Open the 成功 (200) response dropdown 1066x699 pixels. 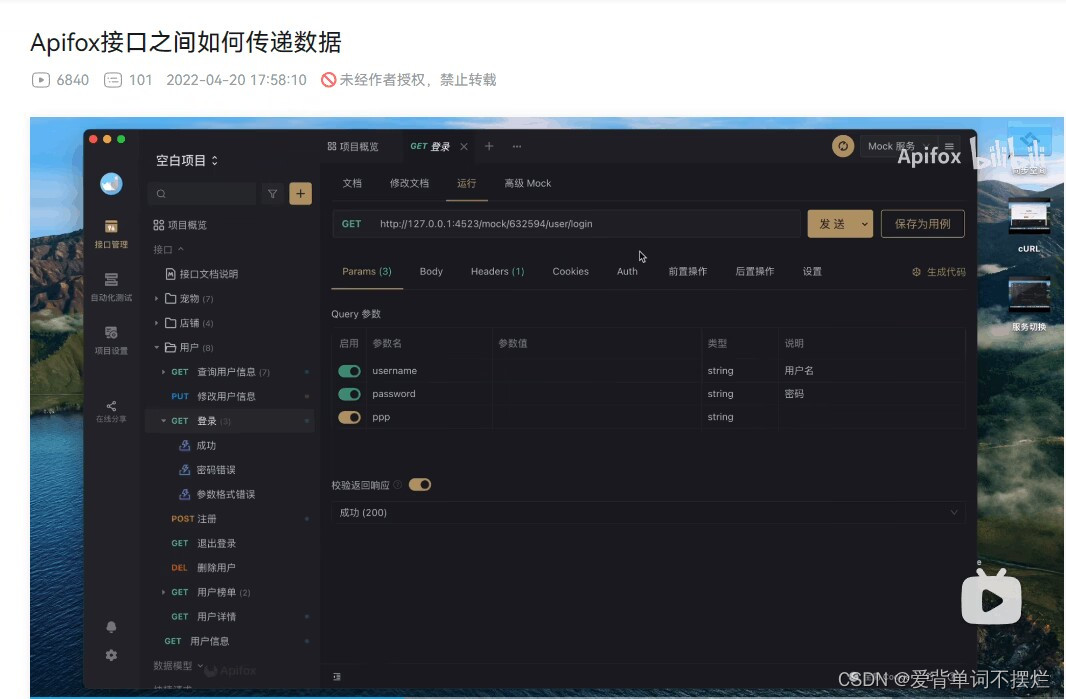point(649,513)
